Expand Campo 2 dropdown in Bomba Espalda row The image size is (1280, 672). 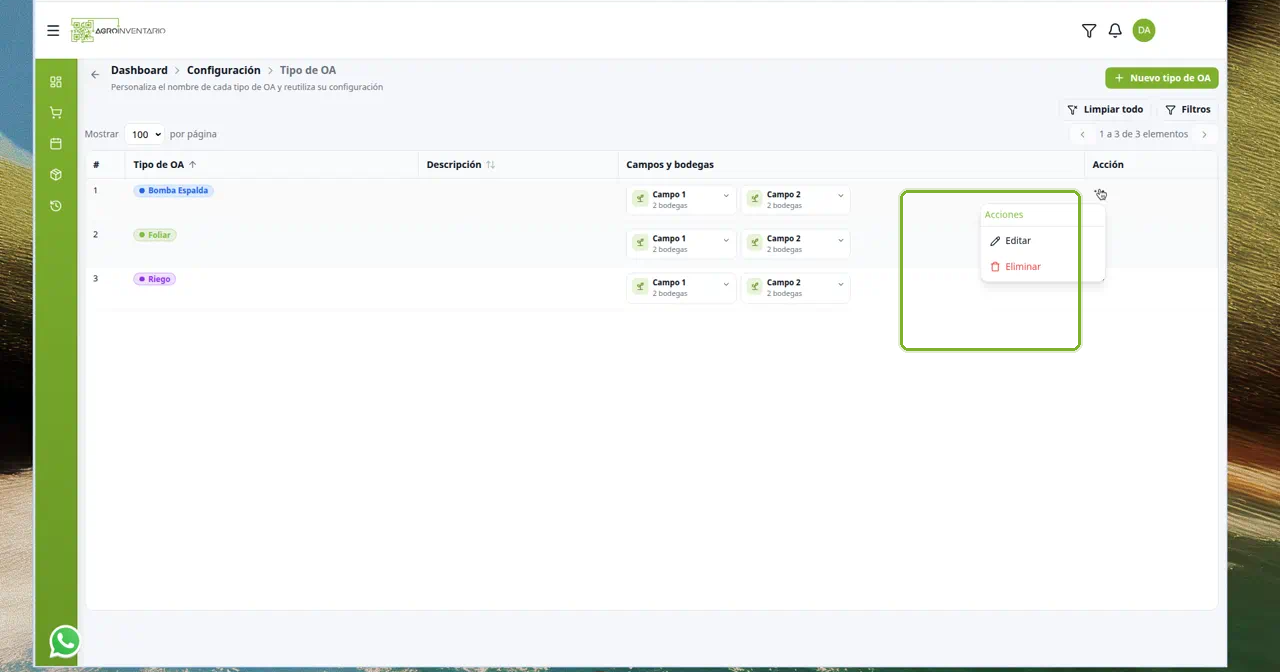(796, 200)
